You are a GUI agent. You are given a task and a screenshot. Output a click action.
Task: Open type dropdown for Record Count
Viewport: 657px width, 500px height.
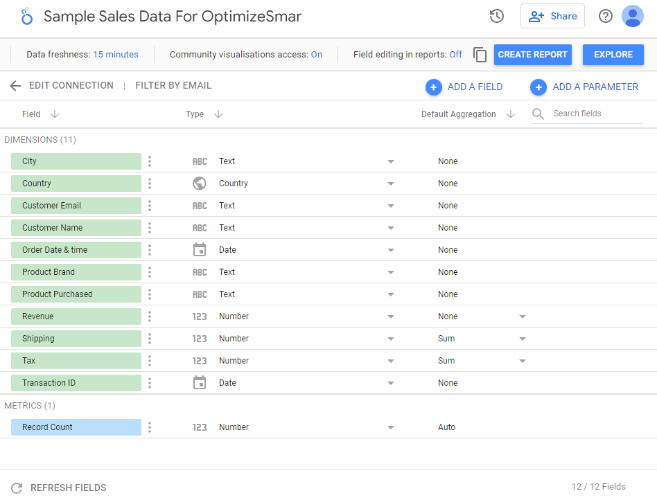pos(391,428)
